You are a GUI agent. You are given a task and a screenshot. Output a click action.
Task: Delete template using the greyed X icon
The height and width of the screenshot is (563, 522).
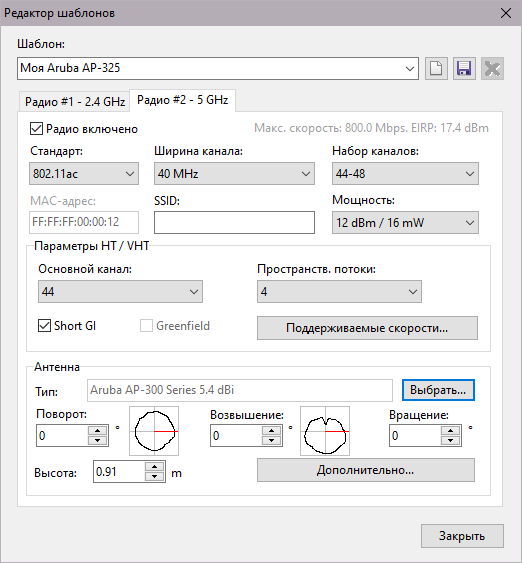[492, 68]
